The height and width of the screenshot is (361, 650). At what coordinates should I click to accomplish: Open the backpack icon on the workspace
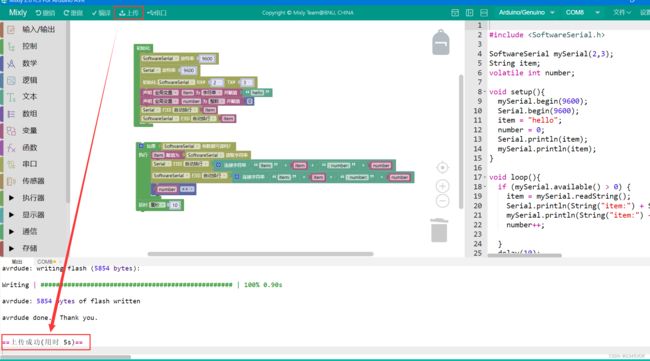click(x=441, y=42)
